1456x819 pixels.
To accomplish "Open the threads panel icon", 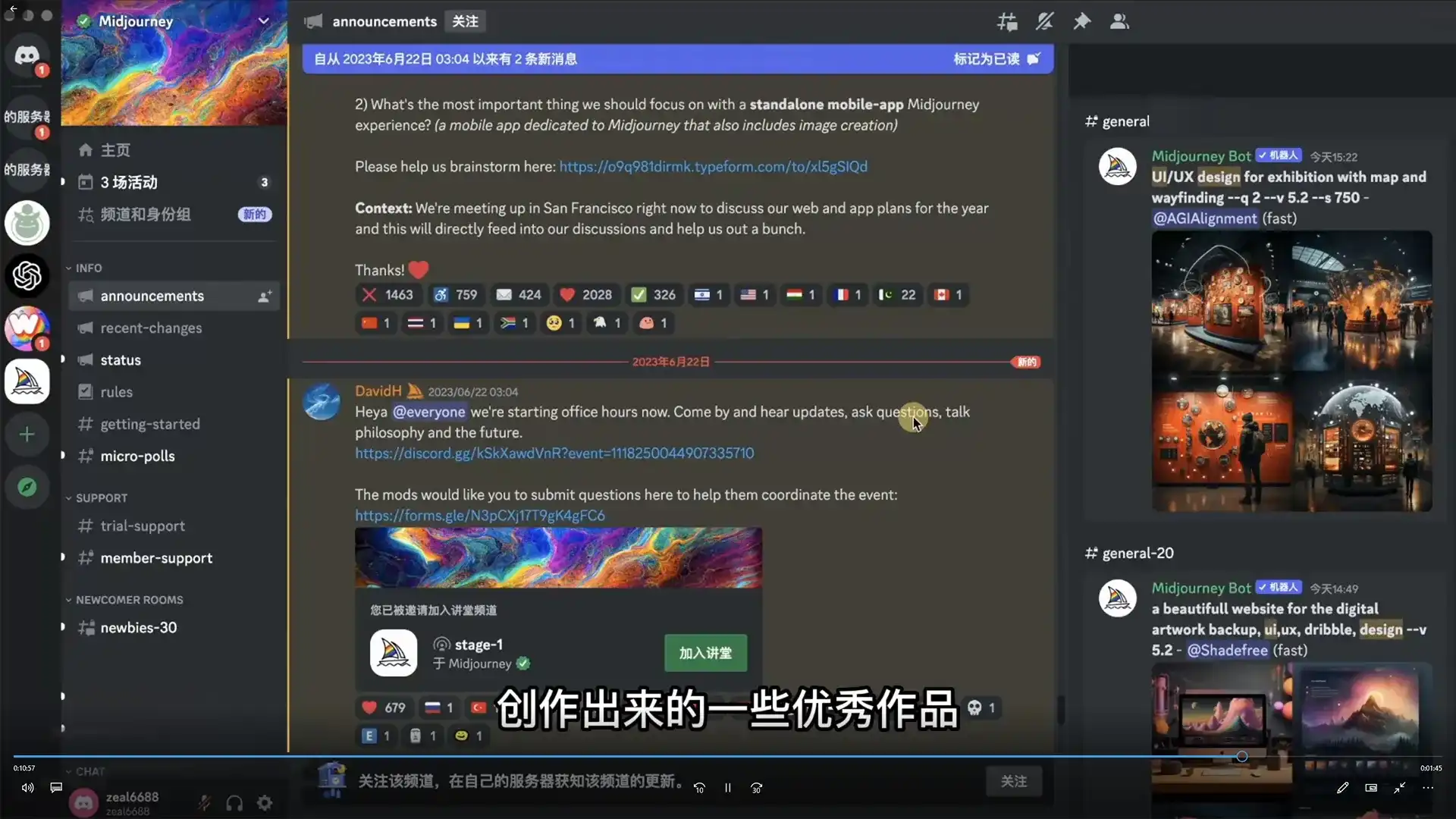I will point(1007,21).
